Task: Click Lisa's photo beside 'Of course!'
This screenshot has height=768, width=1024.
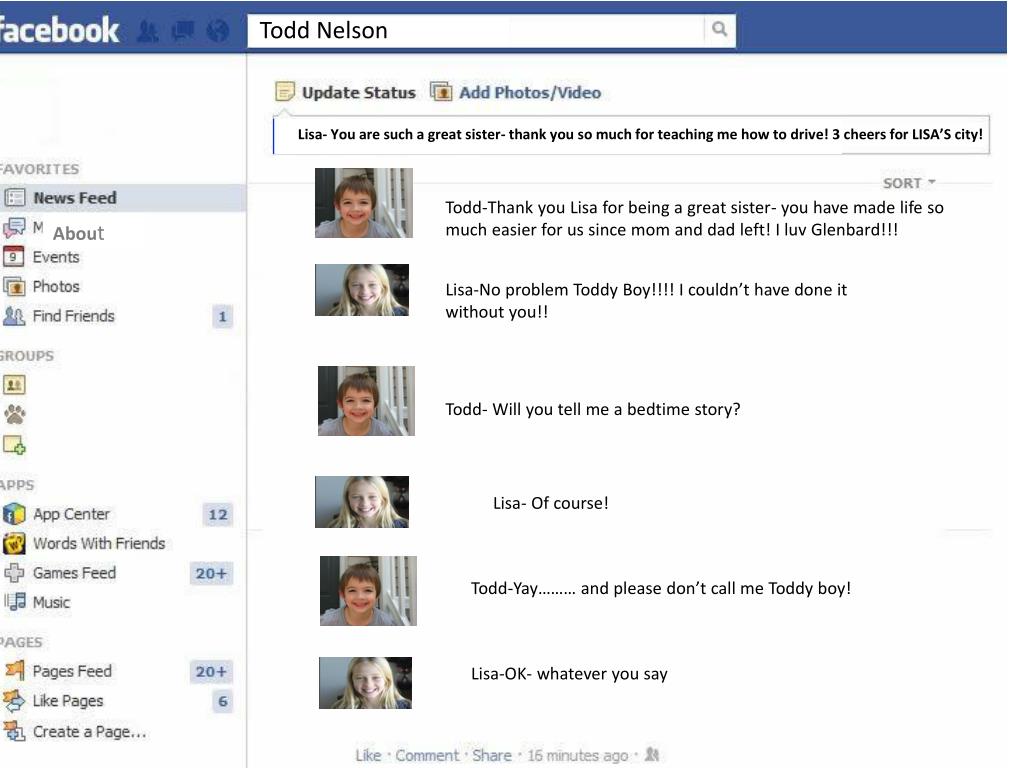Action: click(362, 502)
